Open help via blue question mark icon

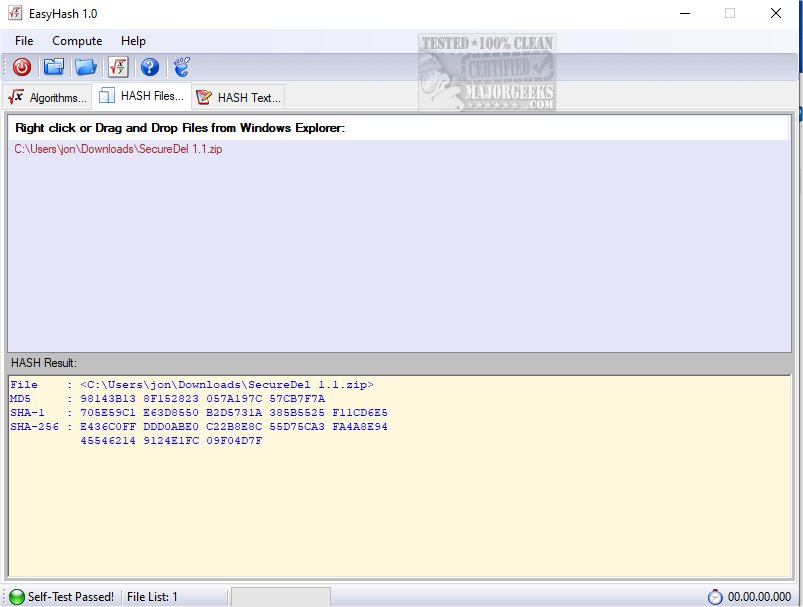click(x=150, y=67)
